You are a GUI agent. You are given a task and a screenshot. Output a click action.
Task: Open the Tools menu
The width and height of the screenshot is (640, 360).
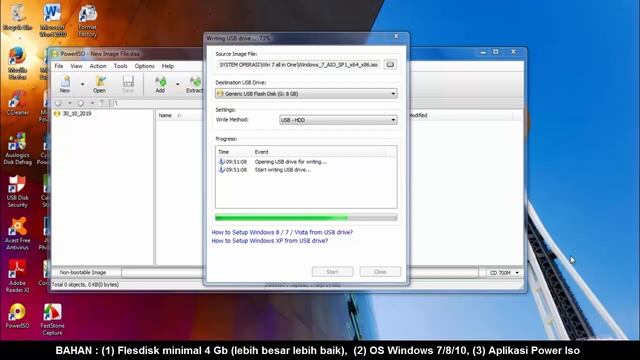pyautogui.click(x=120, y=66)
